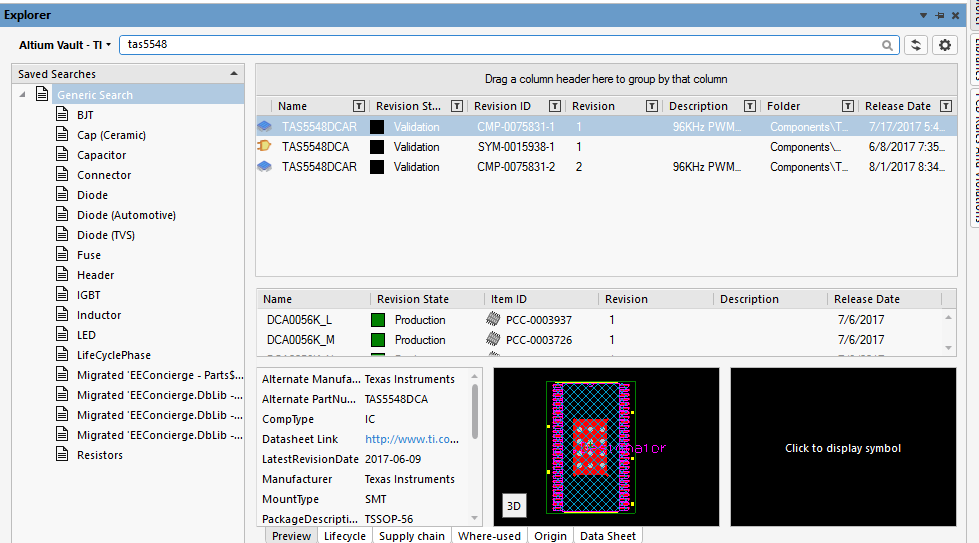Click the Fuse document icon
979x543 pixels.
point(62,254)
